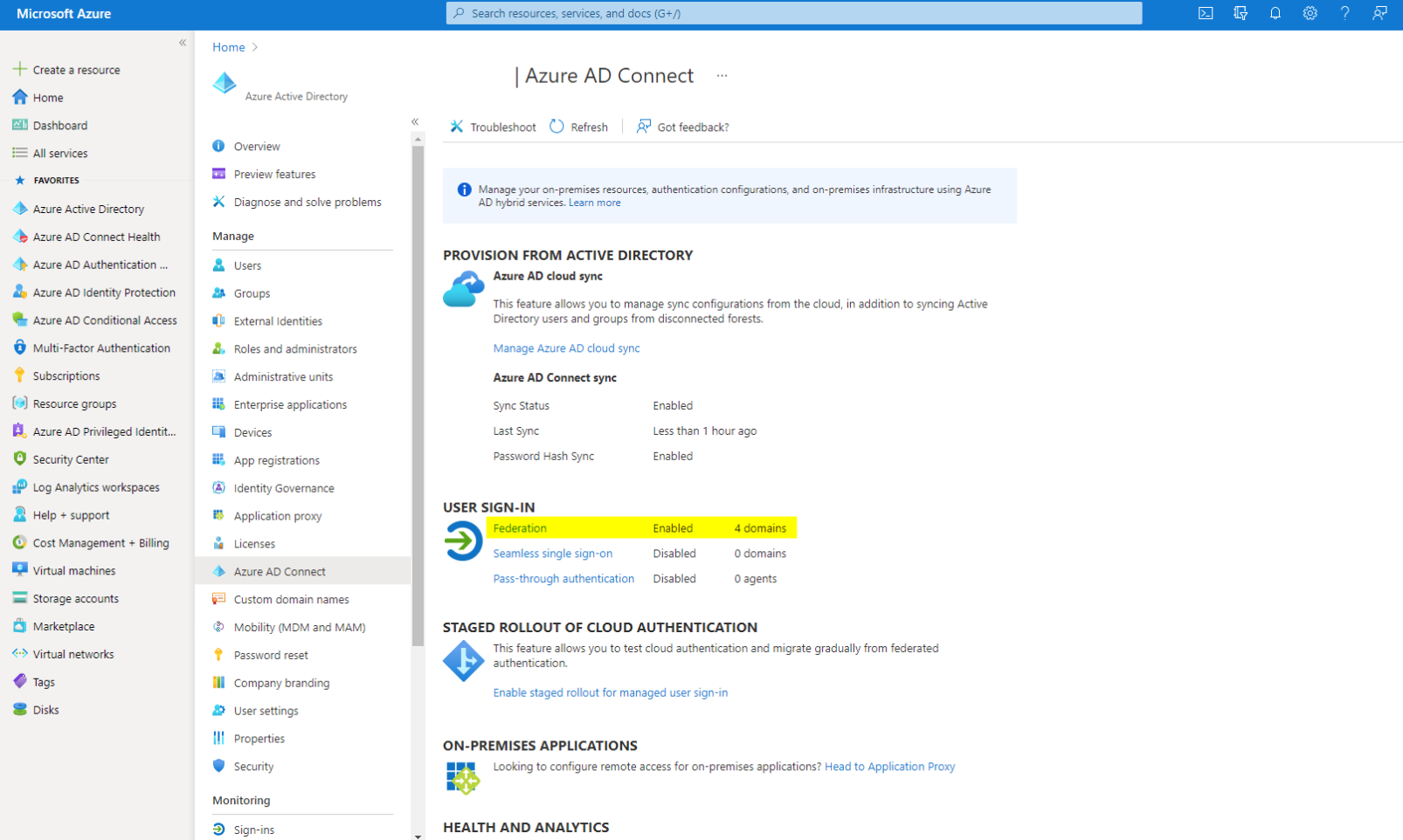Click the Marketplace bag icon
Screen dimensions: 1403x840
(20, 626)
